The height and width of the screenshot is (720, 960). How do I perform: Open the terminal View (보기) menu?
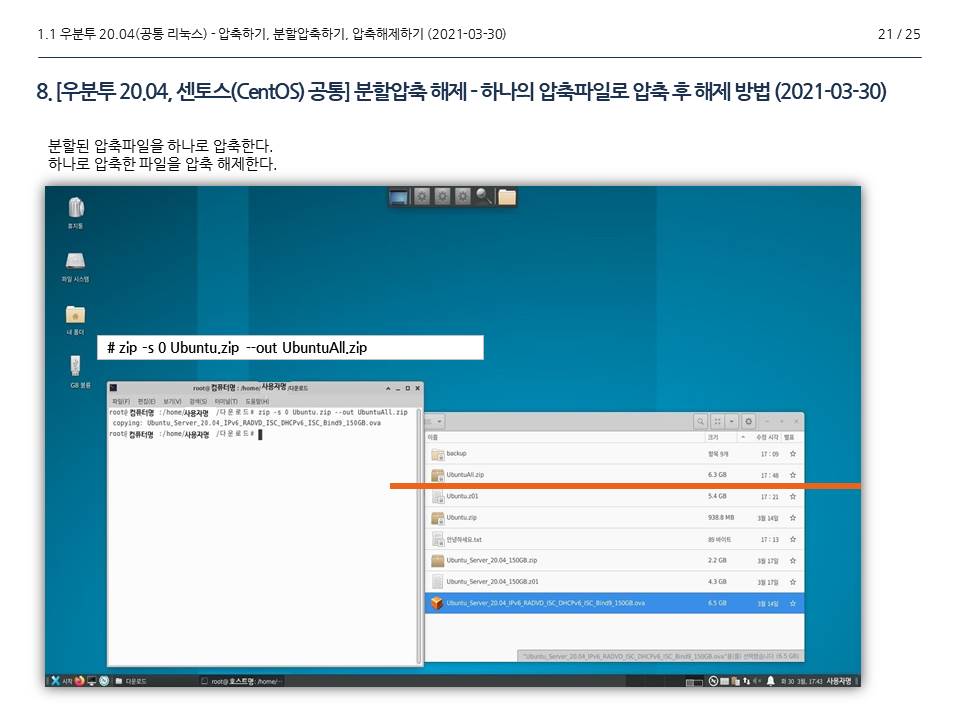(172, 402)
